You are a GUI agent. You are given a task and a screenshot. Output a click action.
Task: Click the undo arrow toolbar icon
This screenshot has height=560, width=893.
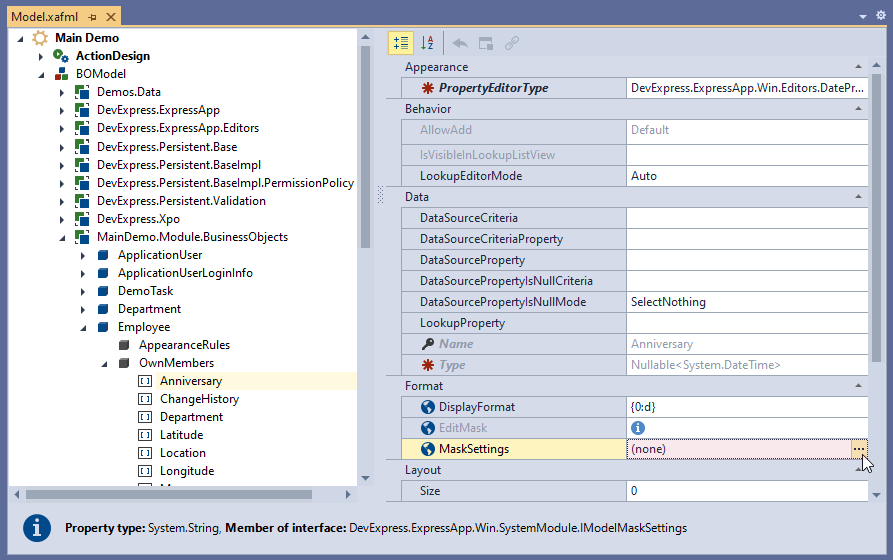click(460, 43)
